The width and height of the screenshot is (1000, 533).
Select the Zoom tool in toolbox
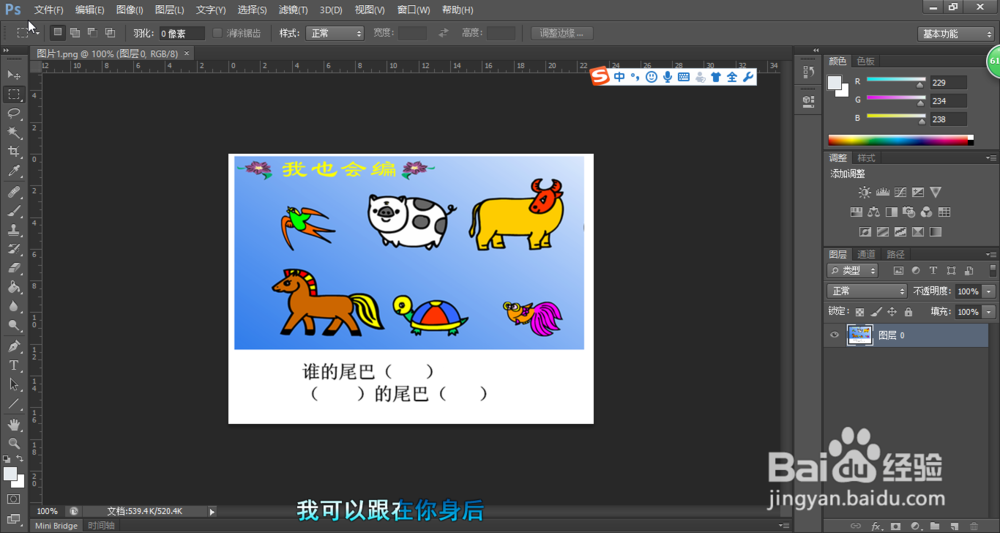13,444
